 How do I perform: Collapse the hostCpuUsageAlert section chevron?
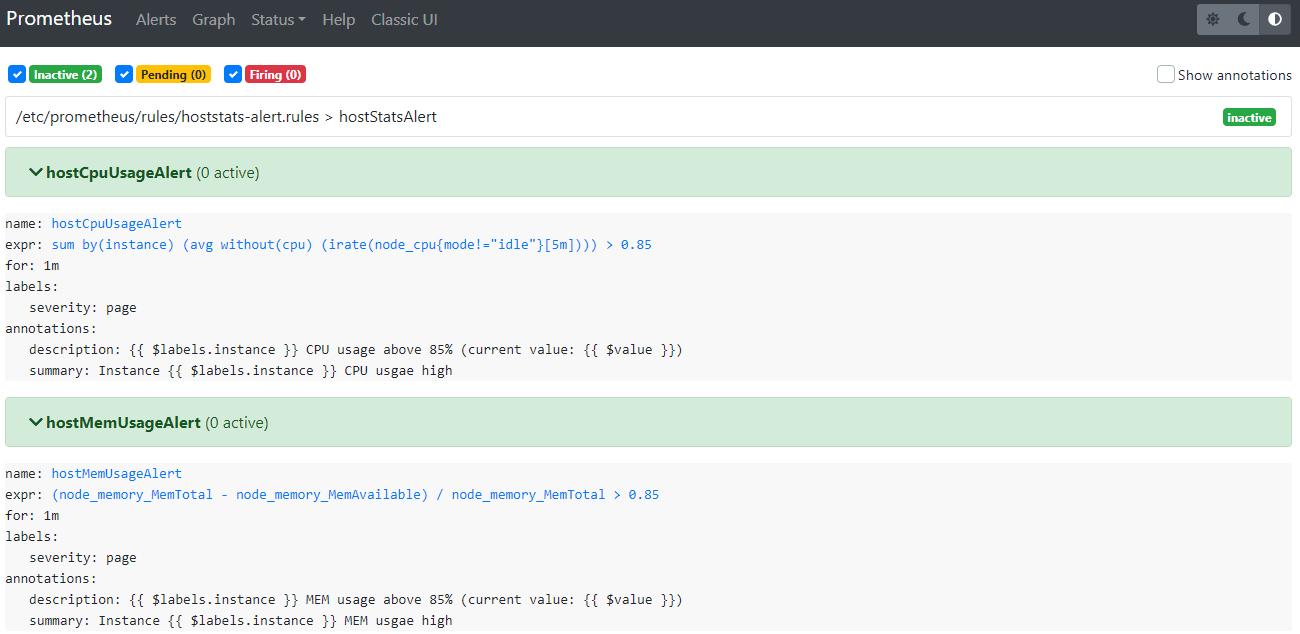click(x=37, y=172)
